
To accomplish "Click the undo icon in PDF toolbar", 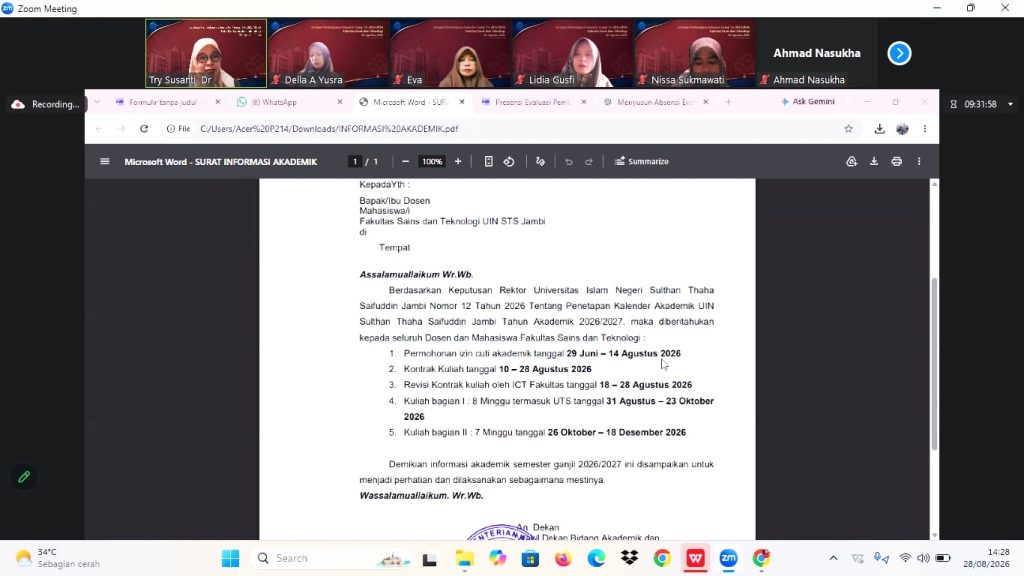I will click(x=569, y=161).
